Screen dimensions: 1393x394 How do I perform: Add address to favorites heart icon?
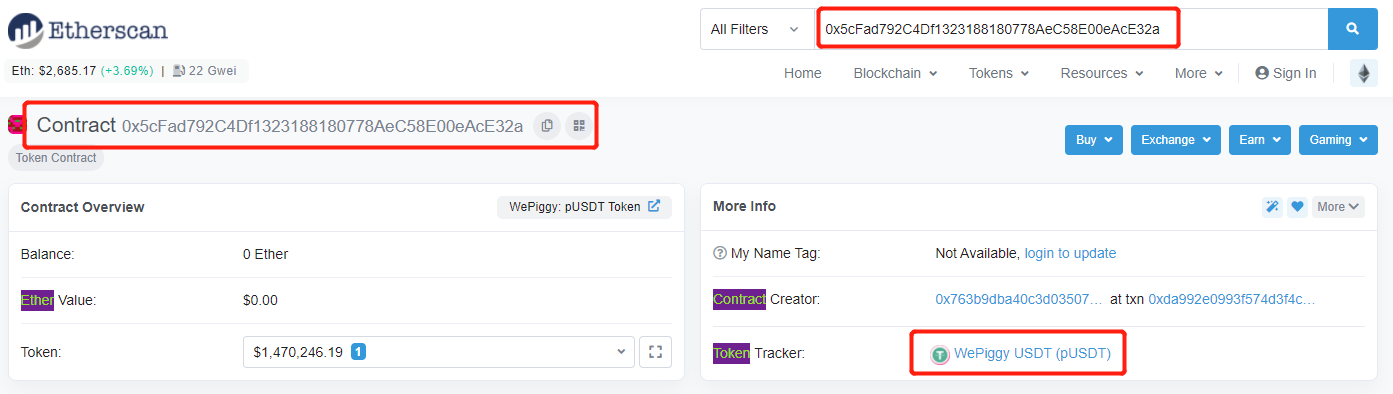pyautogui.click(x=1297, y=207)
